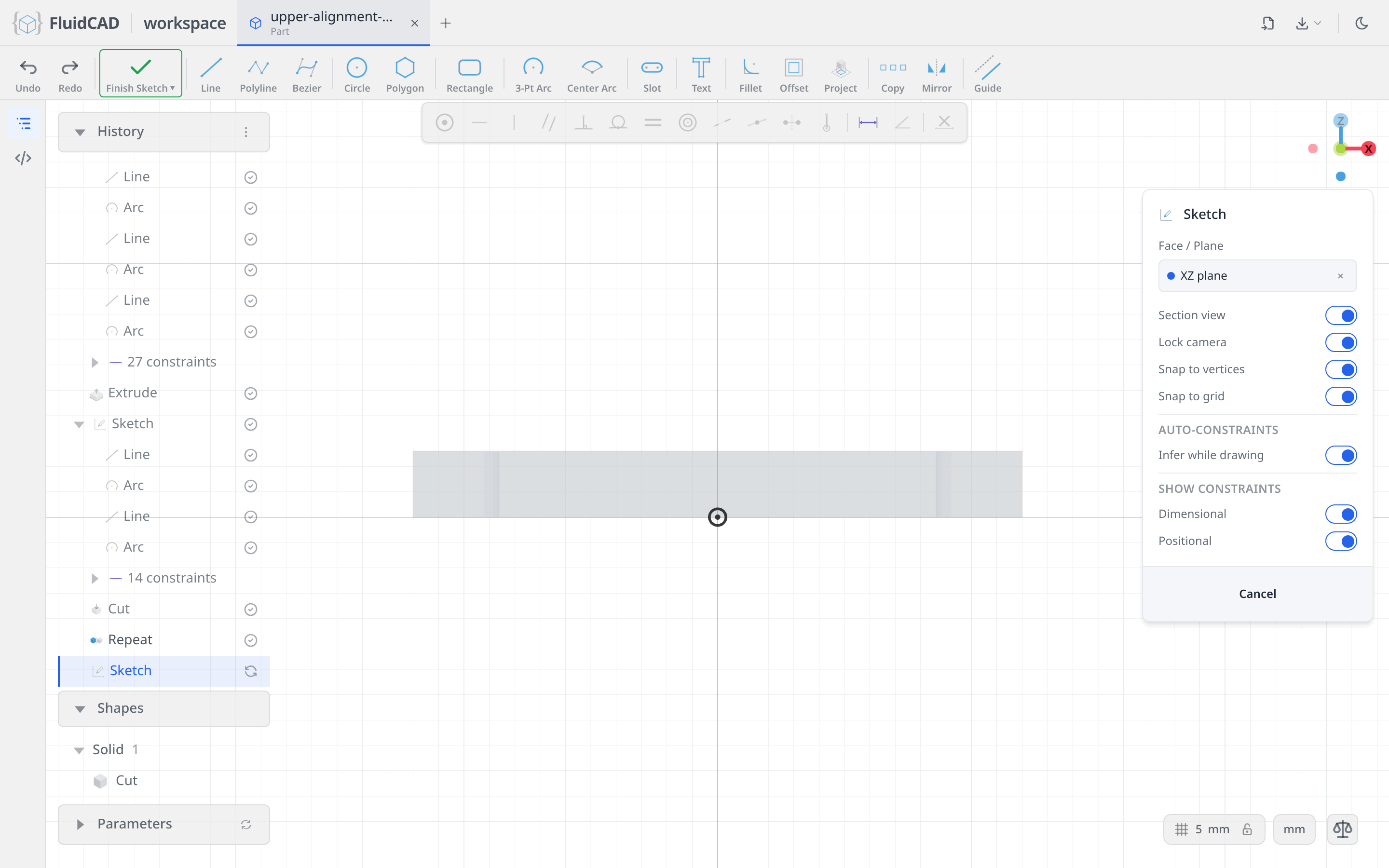This screenshot has width=1389, height=868.
Task: Switch to dark mode moon icon
Action: click(x=1362, y=23)
